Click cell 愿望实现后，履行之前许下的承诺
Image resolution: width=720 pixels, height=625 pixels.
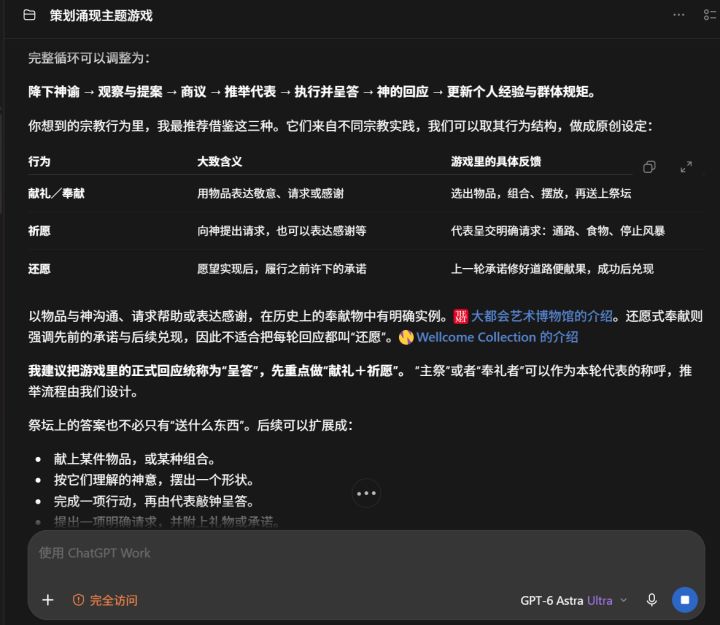[x=281, y=269]
